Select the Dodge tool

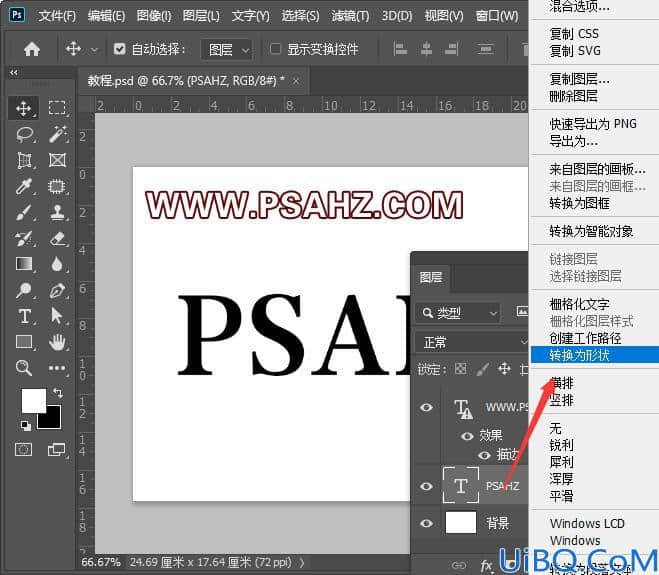pyautogui.click(x=24, y=290)
